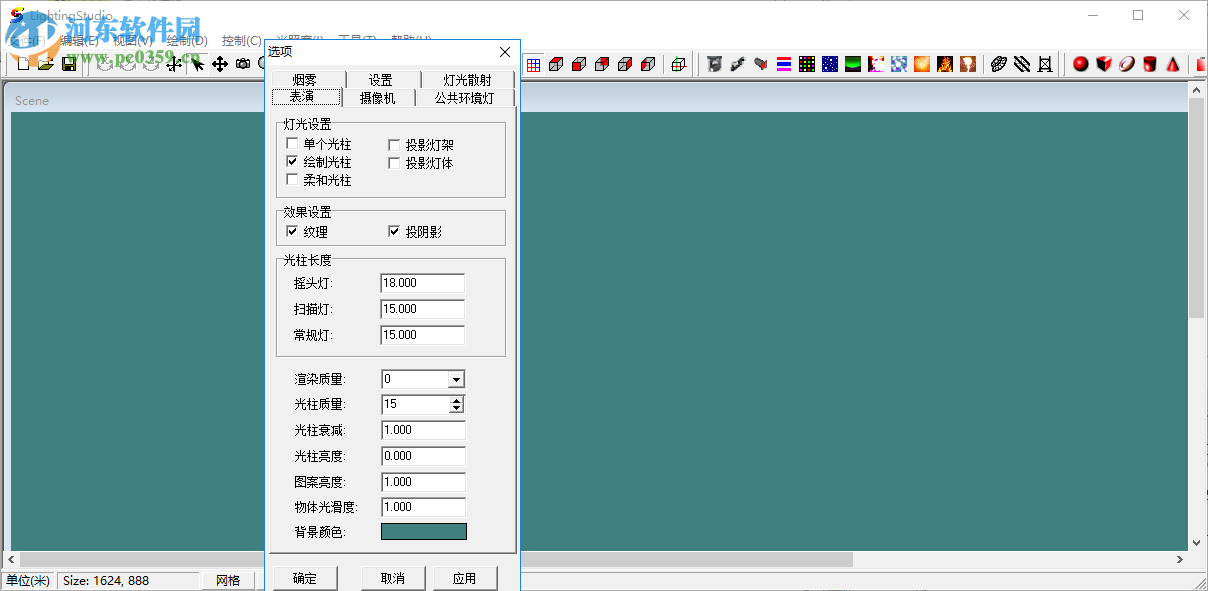The width and height of the screenshot is (1208, 591).
Task: Enable the 投影灯架 checkbox
Action: click(394, 143)
